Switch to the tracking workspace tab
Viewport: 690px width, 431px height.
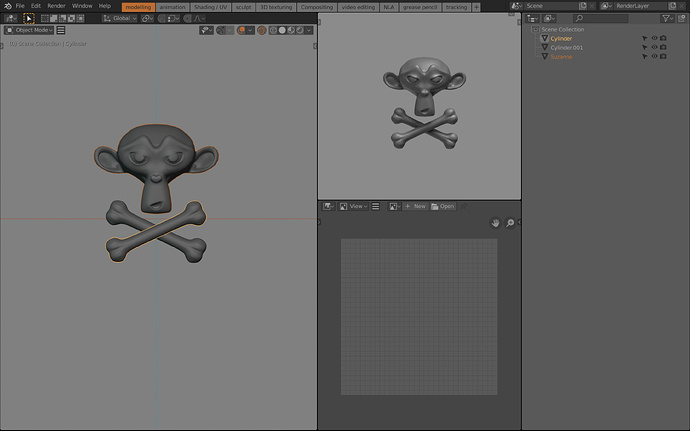click(x=456, y=7)
